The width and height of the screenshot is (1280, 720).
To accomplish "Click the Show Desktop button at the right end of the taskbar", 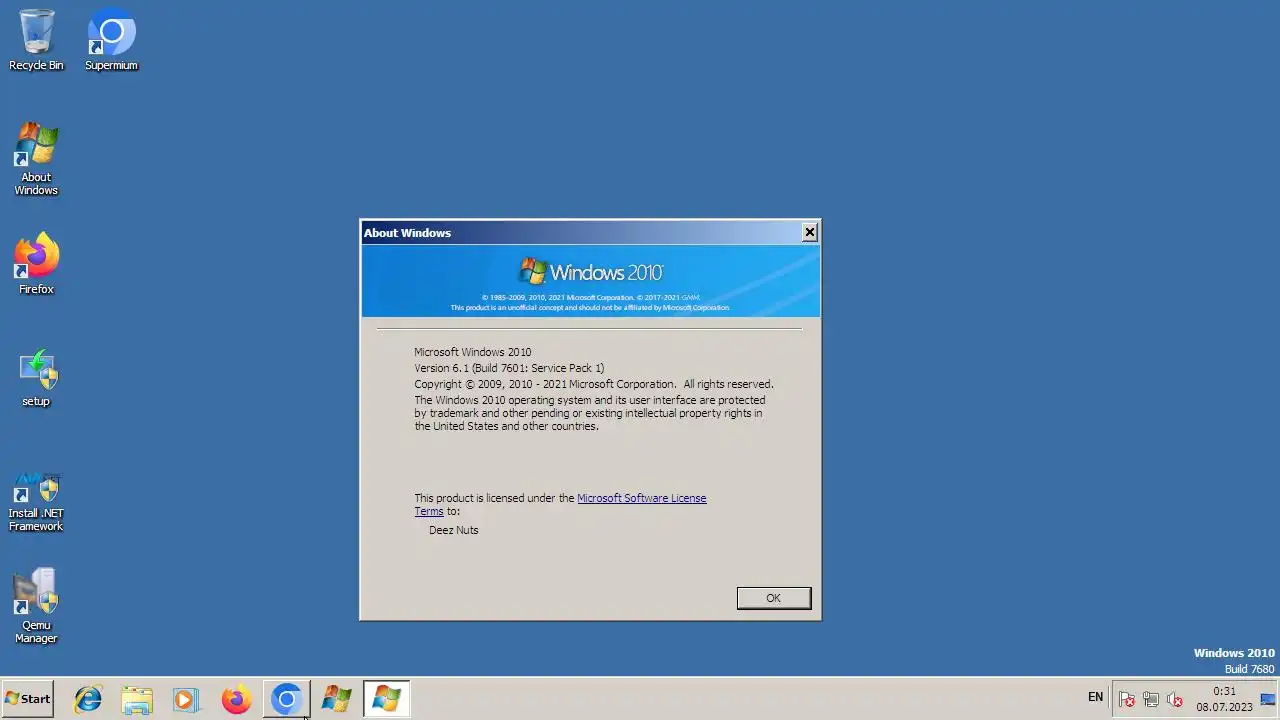I will tap(1269, 699).
